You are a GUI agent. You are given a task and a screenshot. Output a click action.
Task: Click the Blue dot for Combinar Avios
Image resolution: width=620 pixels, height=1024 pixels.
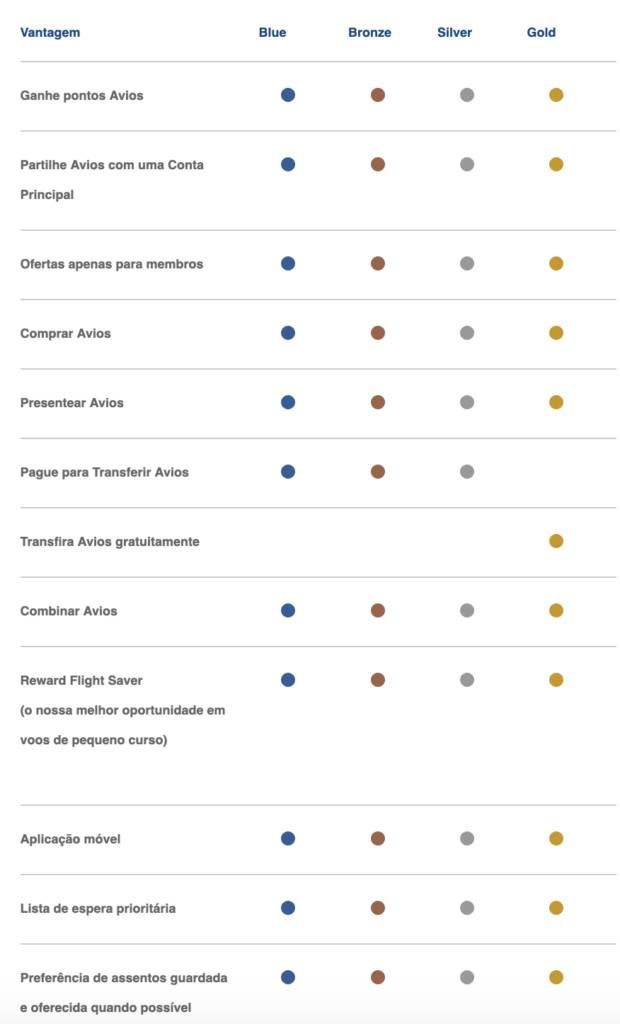point(288,611)
